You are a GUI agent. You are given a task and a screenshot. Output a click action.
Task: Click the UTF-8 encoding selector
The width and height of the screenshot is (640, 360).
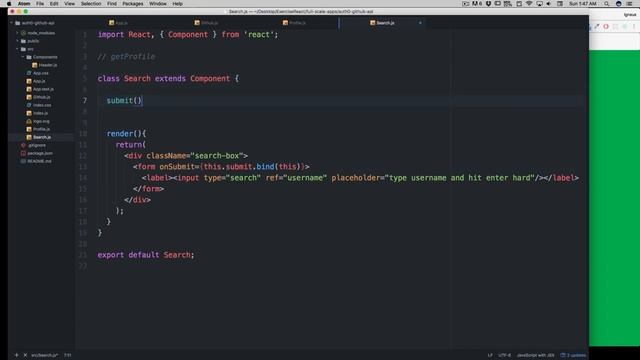click(504, 355)
